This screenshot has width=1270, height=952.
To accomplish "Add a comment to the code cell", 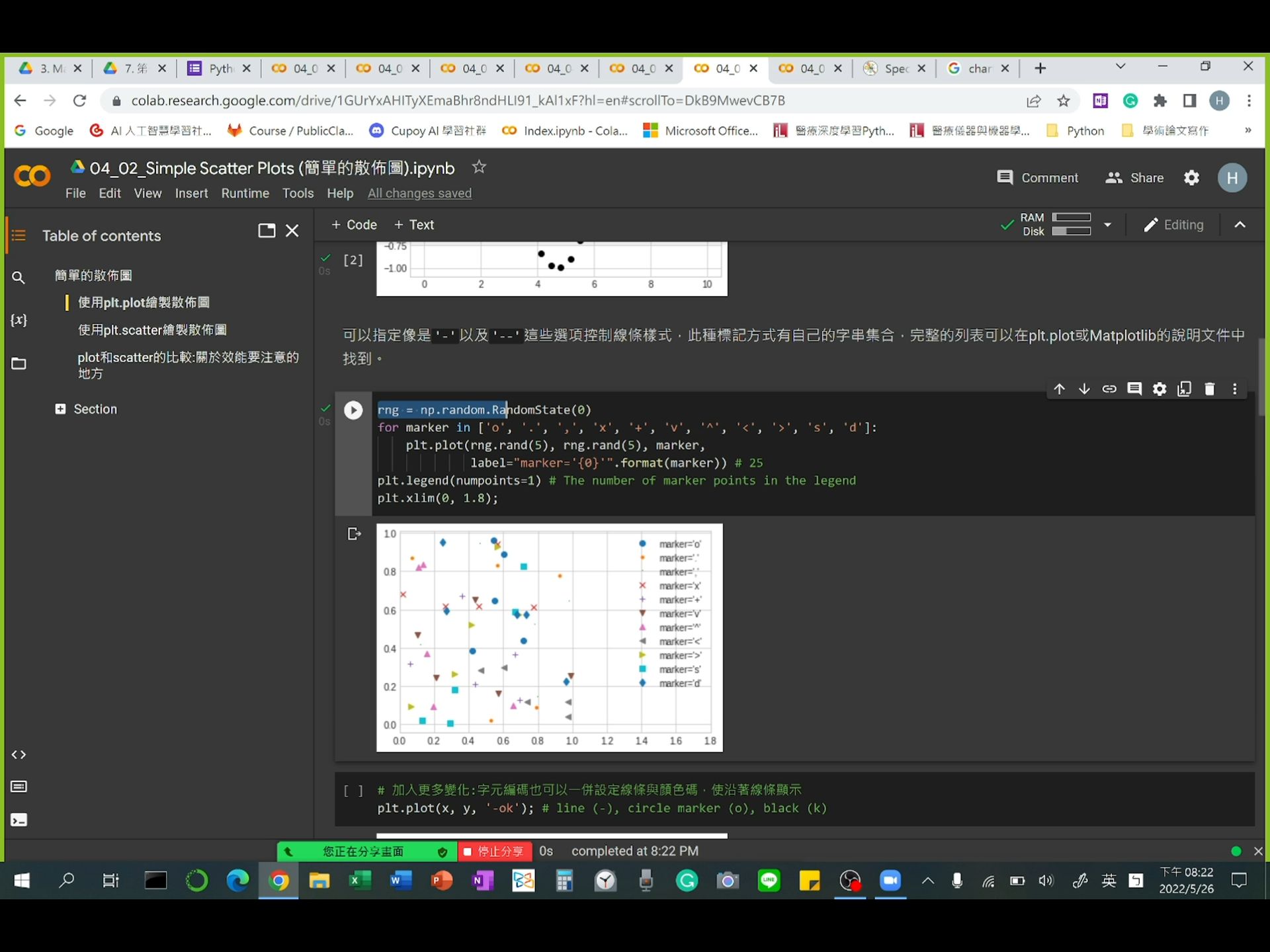I will 1134,389.
